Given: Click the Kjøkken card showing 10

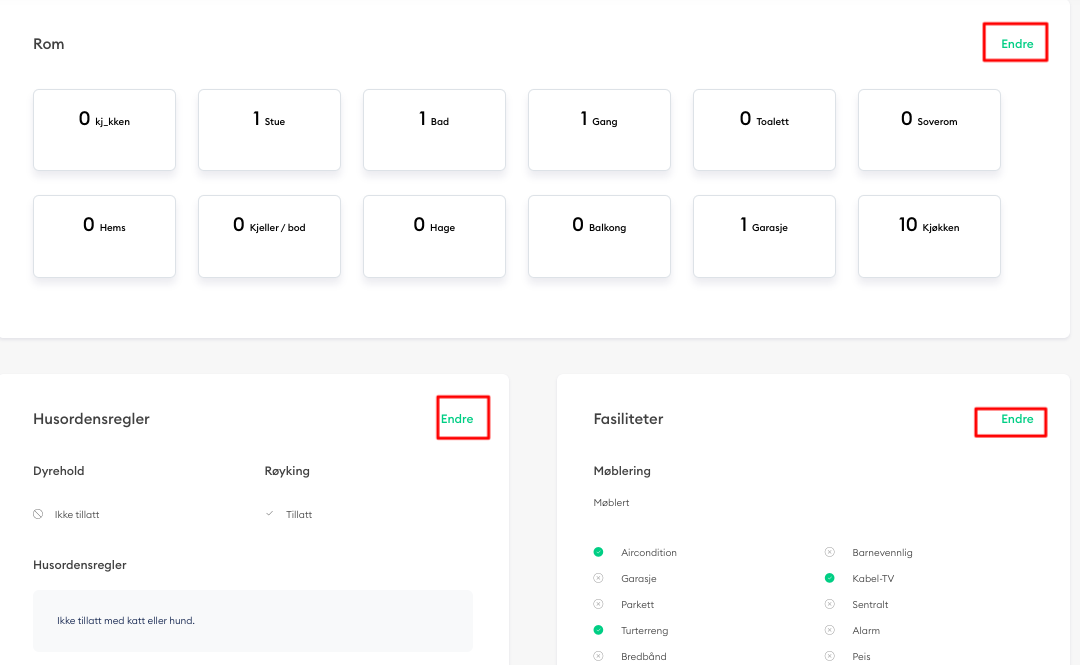Looking at the screenshot, I should (928, 236).
